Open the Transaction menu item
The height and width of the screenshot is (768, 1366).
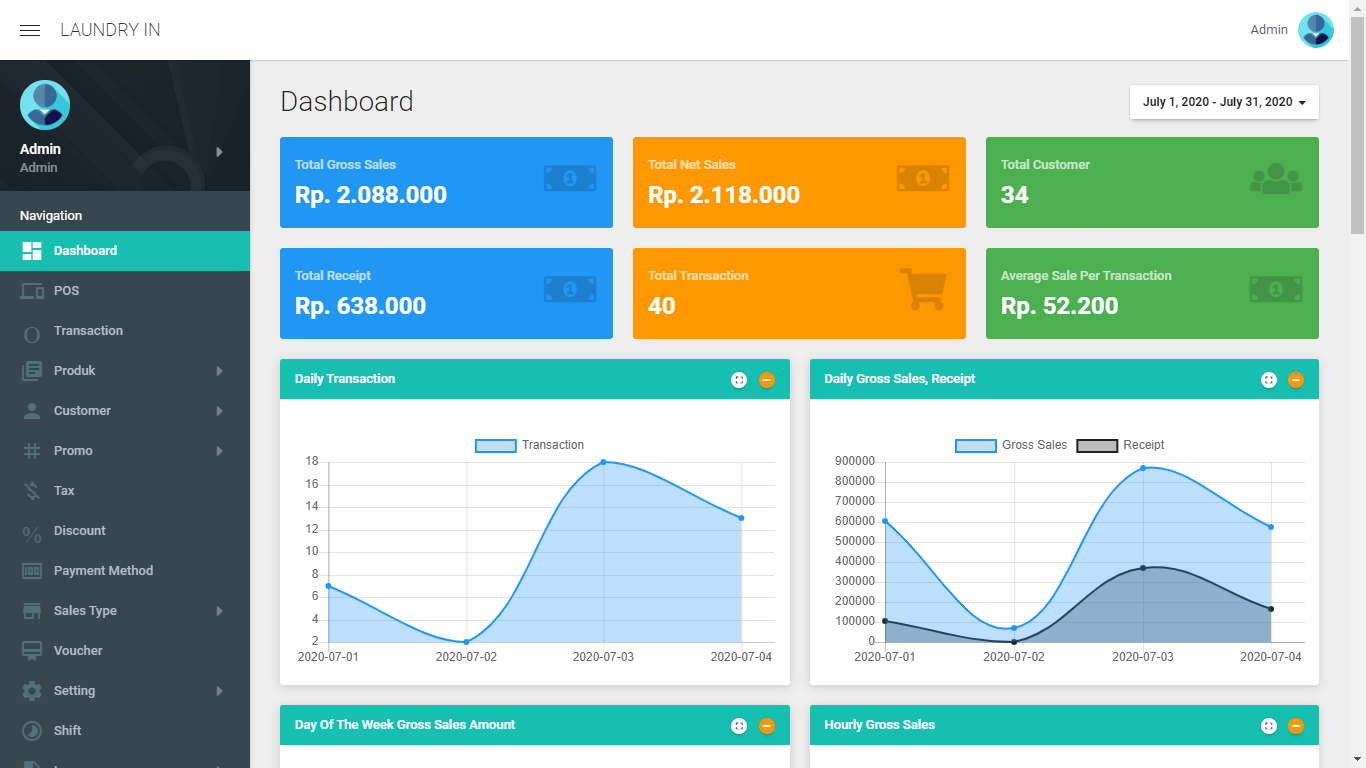coord(88,331)
